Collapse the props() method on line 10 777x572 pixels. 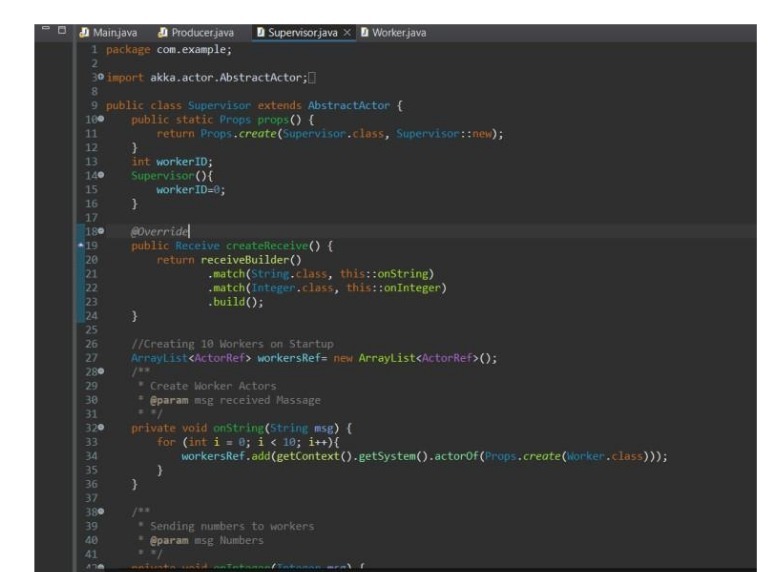(x=101, y=119)
